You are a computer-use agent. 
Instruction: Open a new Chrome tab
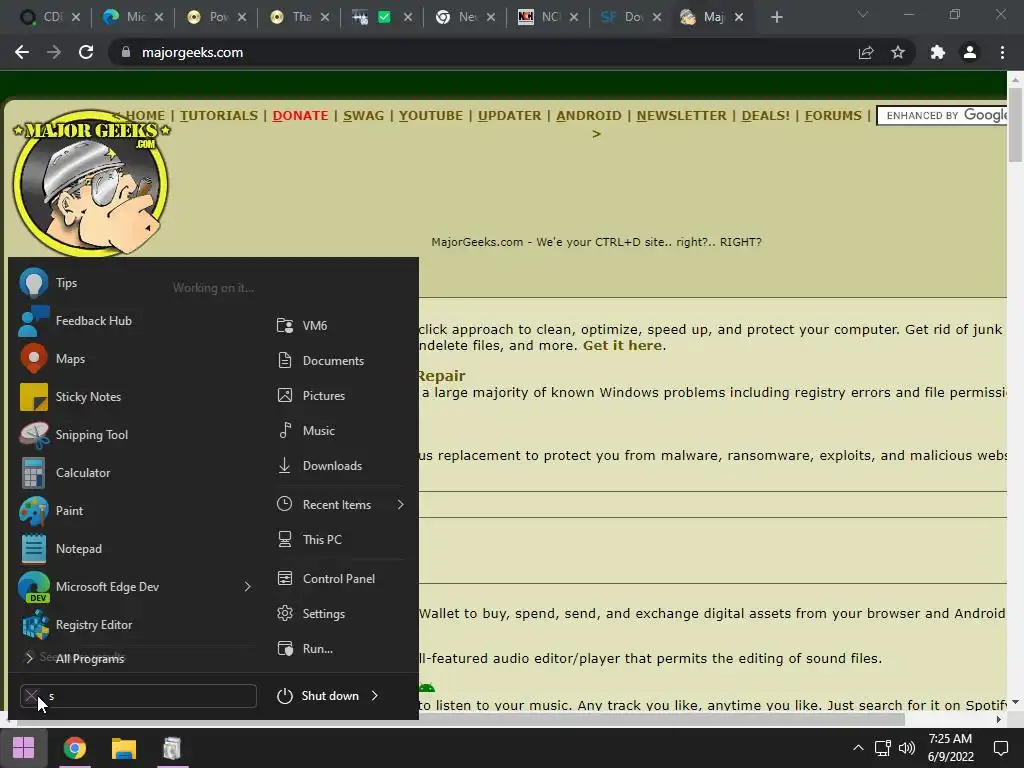pos(776,17)
